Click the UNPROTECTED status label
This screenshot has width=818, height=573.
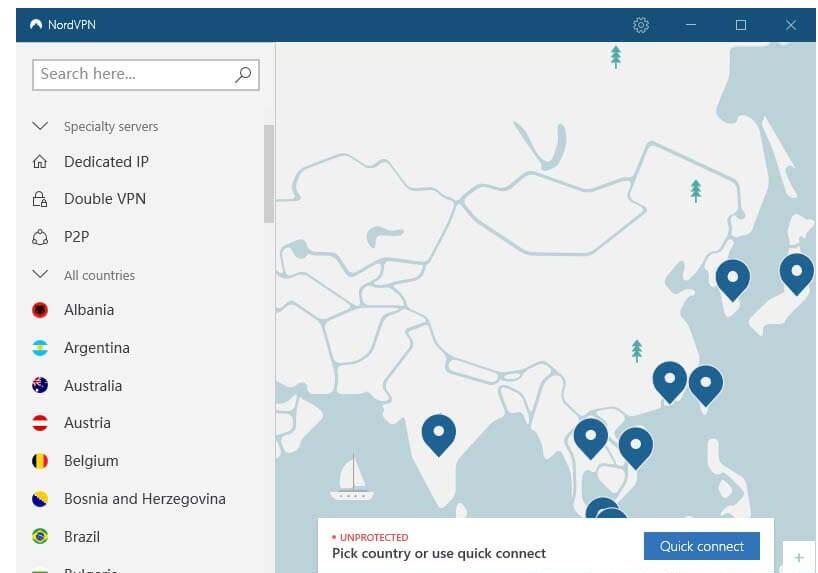(374, 537)
